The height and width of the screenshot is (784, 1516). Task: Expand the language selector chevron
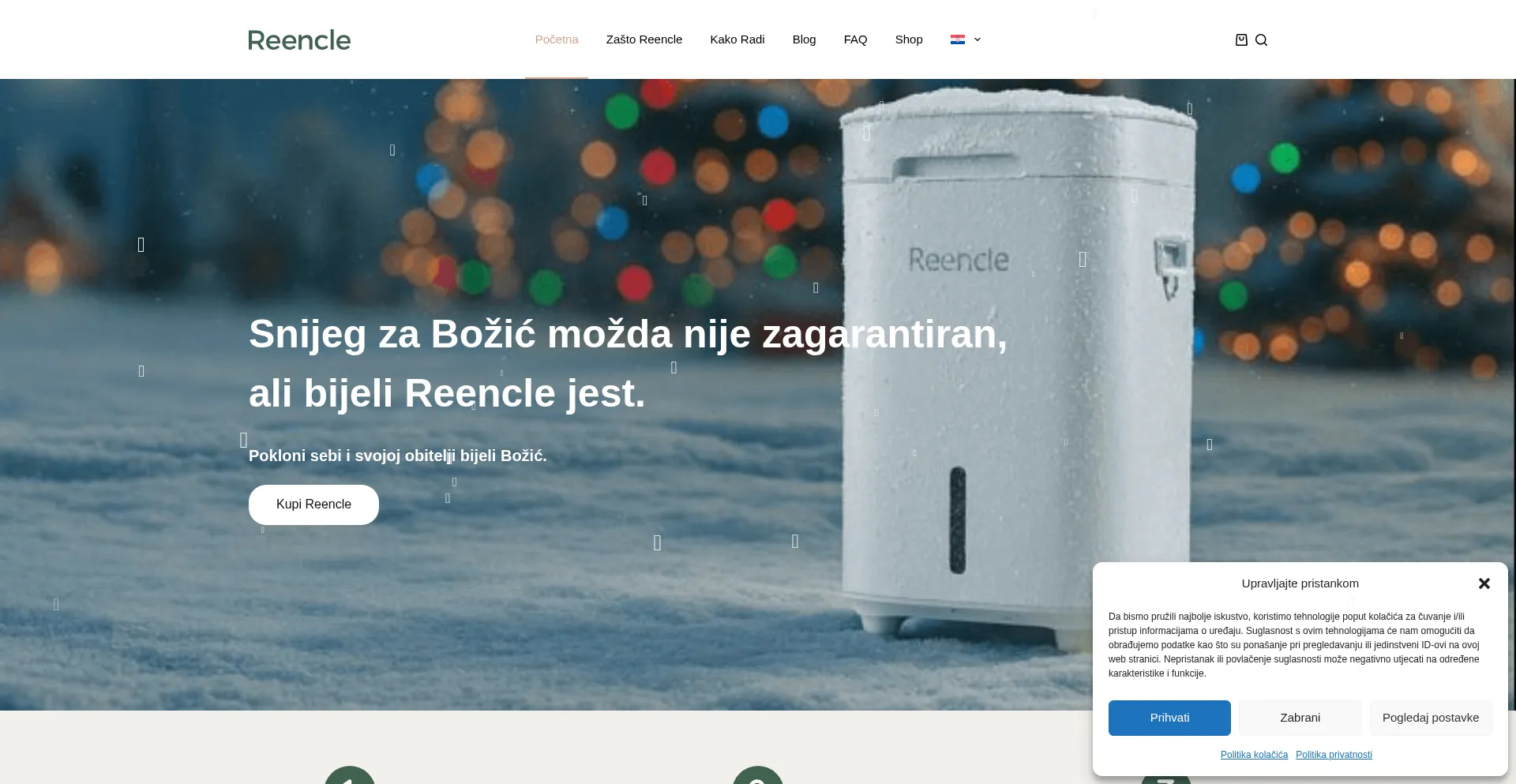pyautogui.click(x=977, y=39)
